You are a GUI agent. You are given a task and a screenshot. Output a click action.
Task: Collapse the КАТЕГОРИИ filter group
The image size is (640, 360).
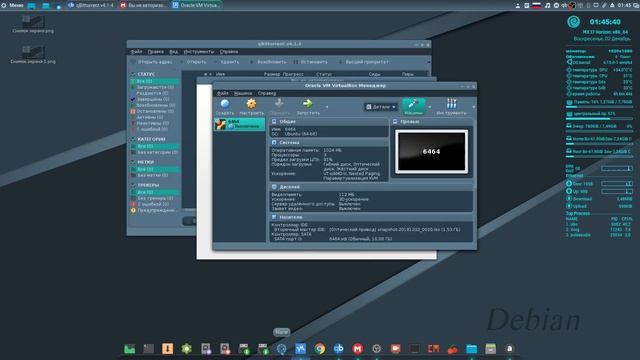pos(133,139)
